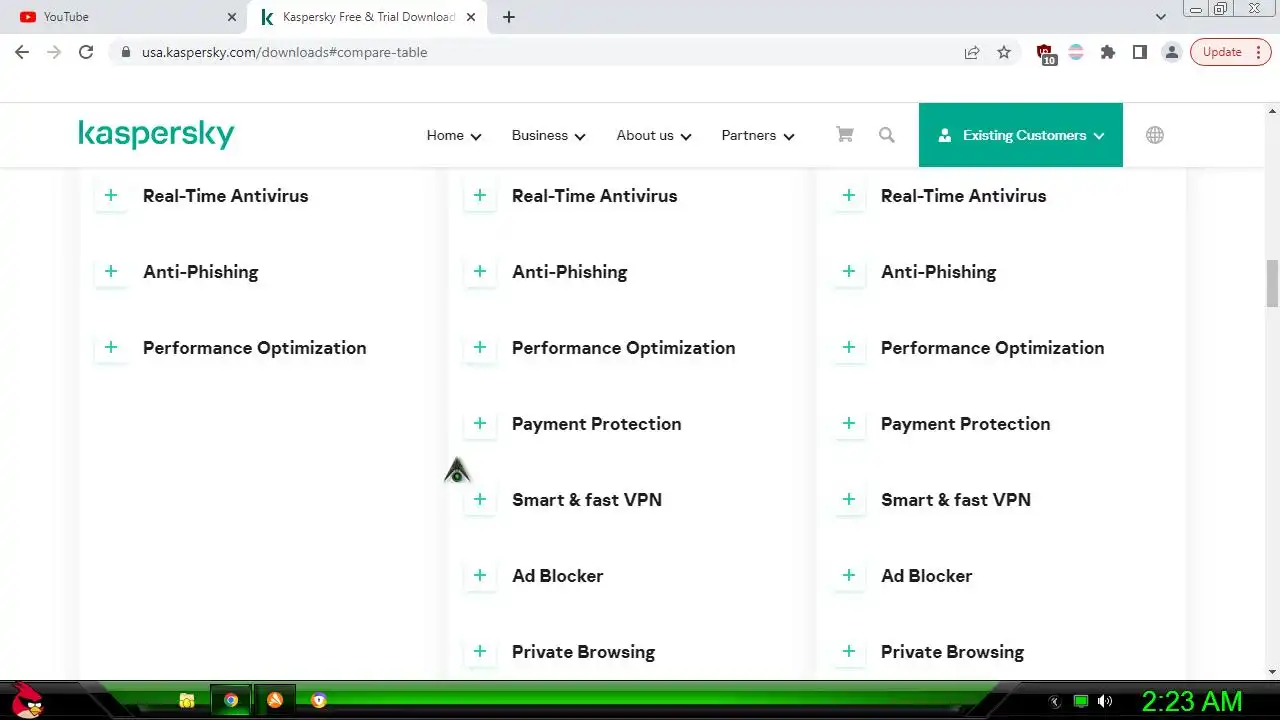Click the Chrome taskbar icon
This screenshot has height=720, width=1280.
(x=231, y=700)
